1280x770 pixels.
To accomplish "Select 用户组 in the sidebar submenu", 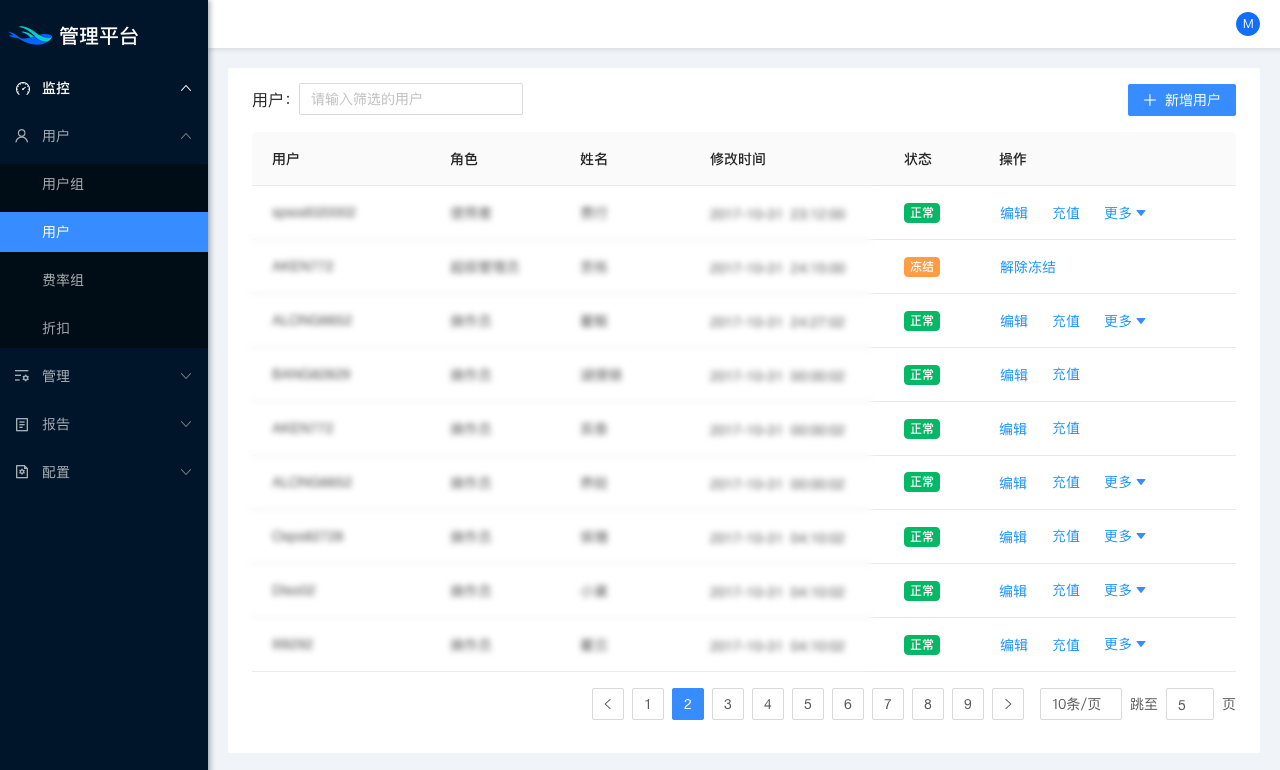I will click(x=63, y=184).
